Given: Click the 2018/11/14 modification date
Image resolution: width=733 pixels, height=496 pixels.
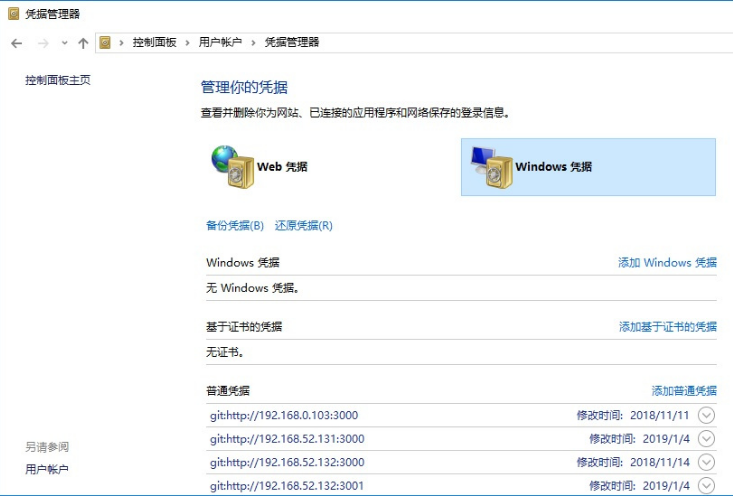Looking at the screenshot, I should [660, 462].
